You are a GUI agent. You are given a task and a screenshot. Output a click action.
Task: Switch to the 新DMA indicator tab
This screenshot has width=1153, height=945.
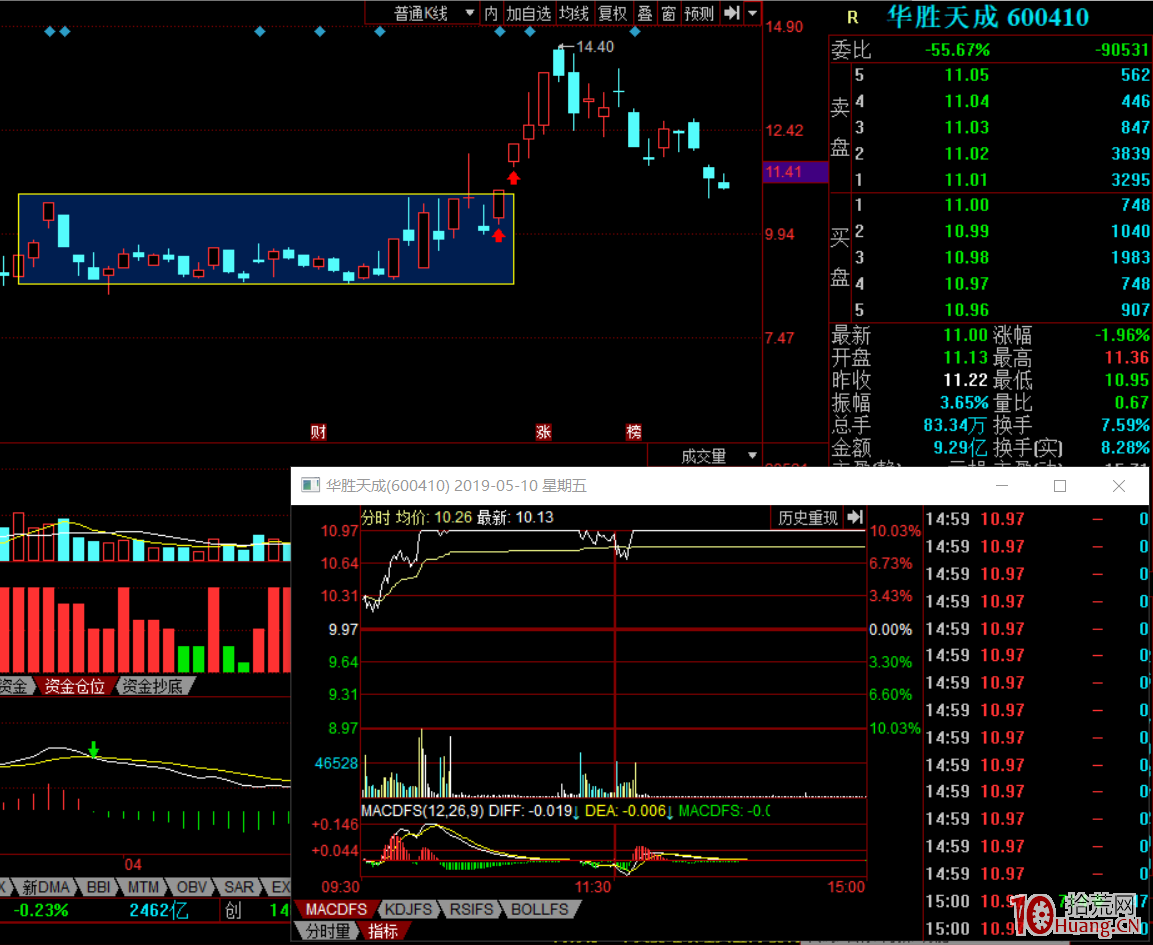pos(46,887)
